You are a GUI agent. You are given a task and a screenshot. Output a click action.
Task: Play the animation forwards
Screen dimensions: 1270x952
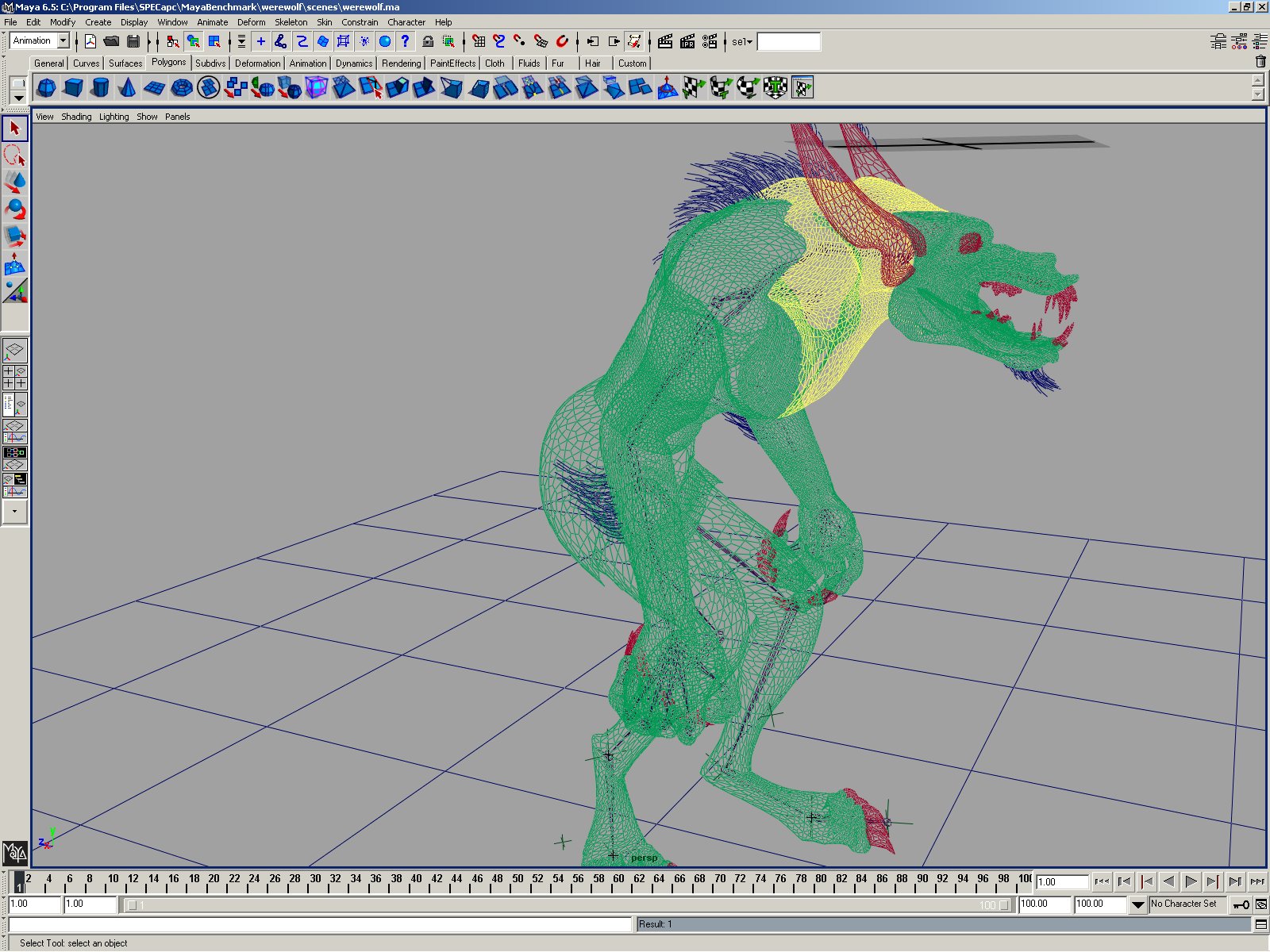tap(1191, 881)
